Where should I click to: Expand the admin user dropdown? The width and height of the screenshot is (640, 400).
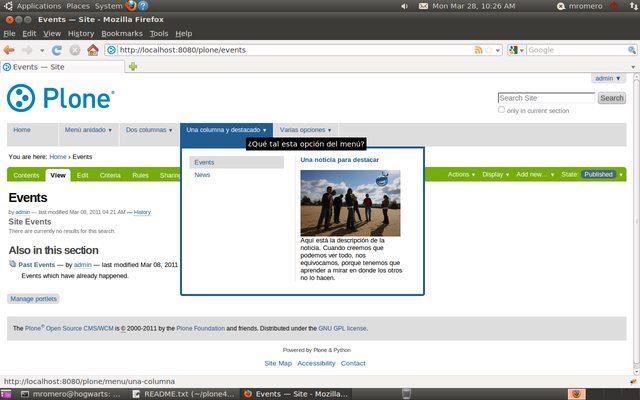click(608, 78)
